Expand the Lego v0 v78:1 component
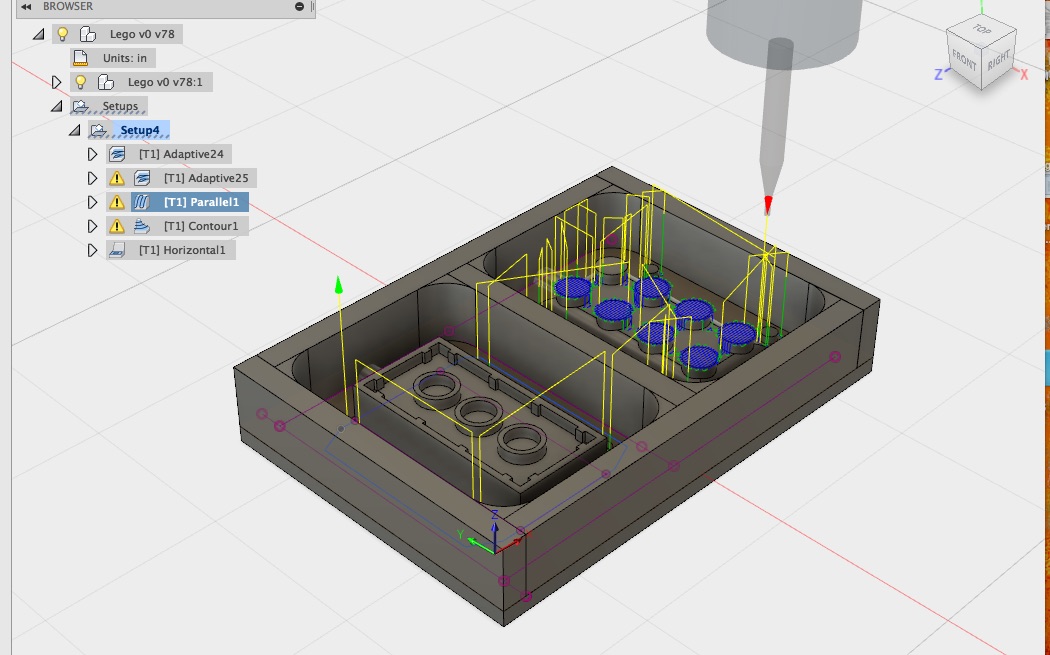Screen dimensions: 1050x655 coord(56,82)
